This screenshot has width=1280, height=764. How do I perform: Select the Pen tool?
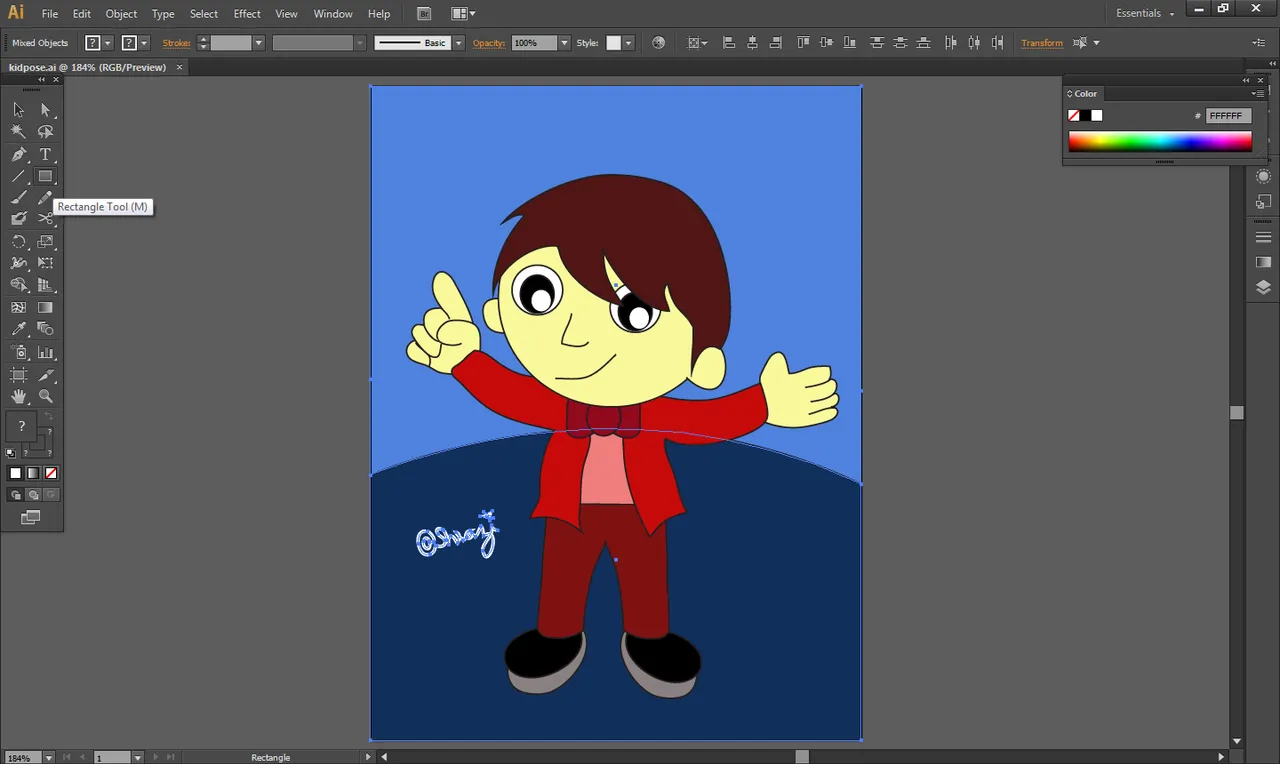coord(18,154)
